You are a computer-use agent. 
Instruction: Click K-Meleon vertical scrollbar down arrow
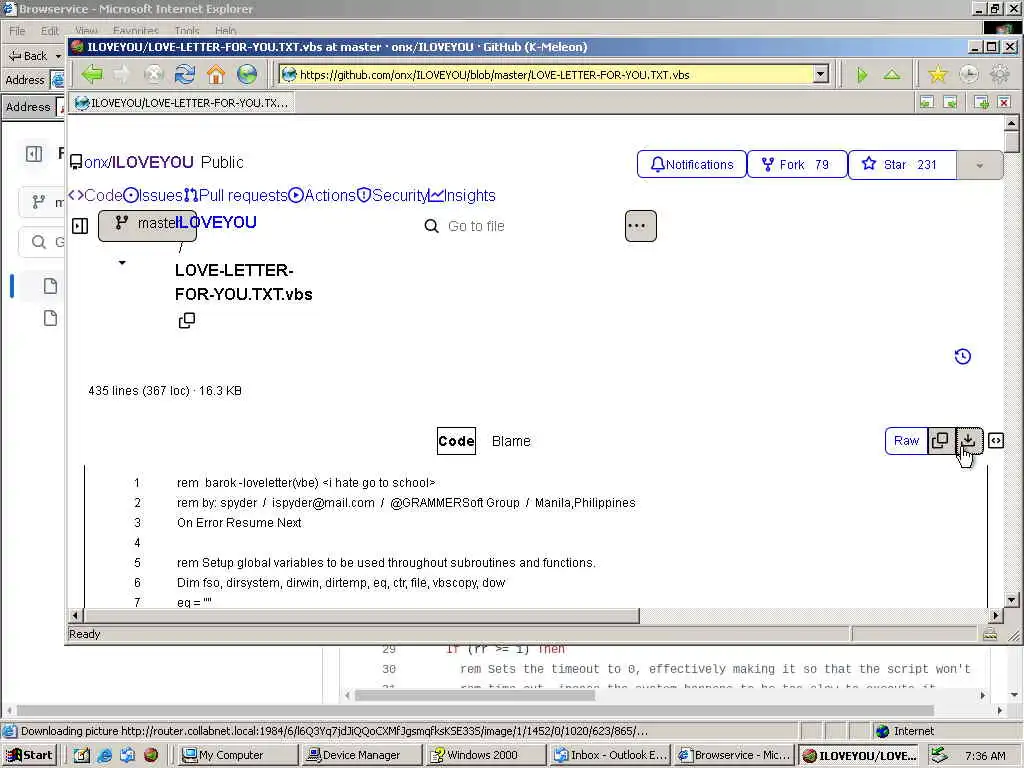1011,600
